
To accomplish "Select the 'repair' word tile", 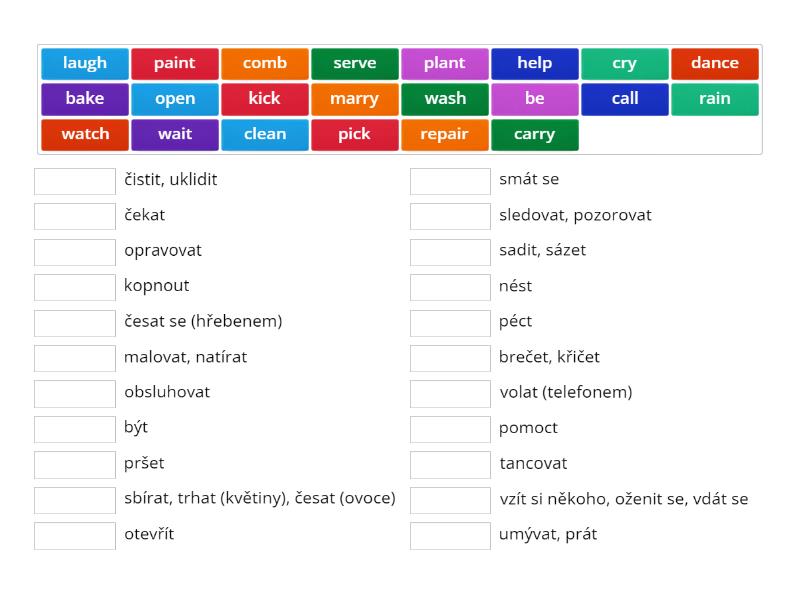I will (x=445, y=134).
